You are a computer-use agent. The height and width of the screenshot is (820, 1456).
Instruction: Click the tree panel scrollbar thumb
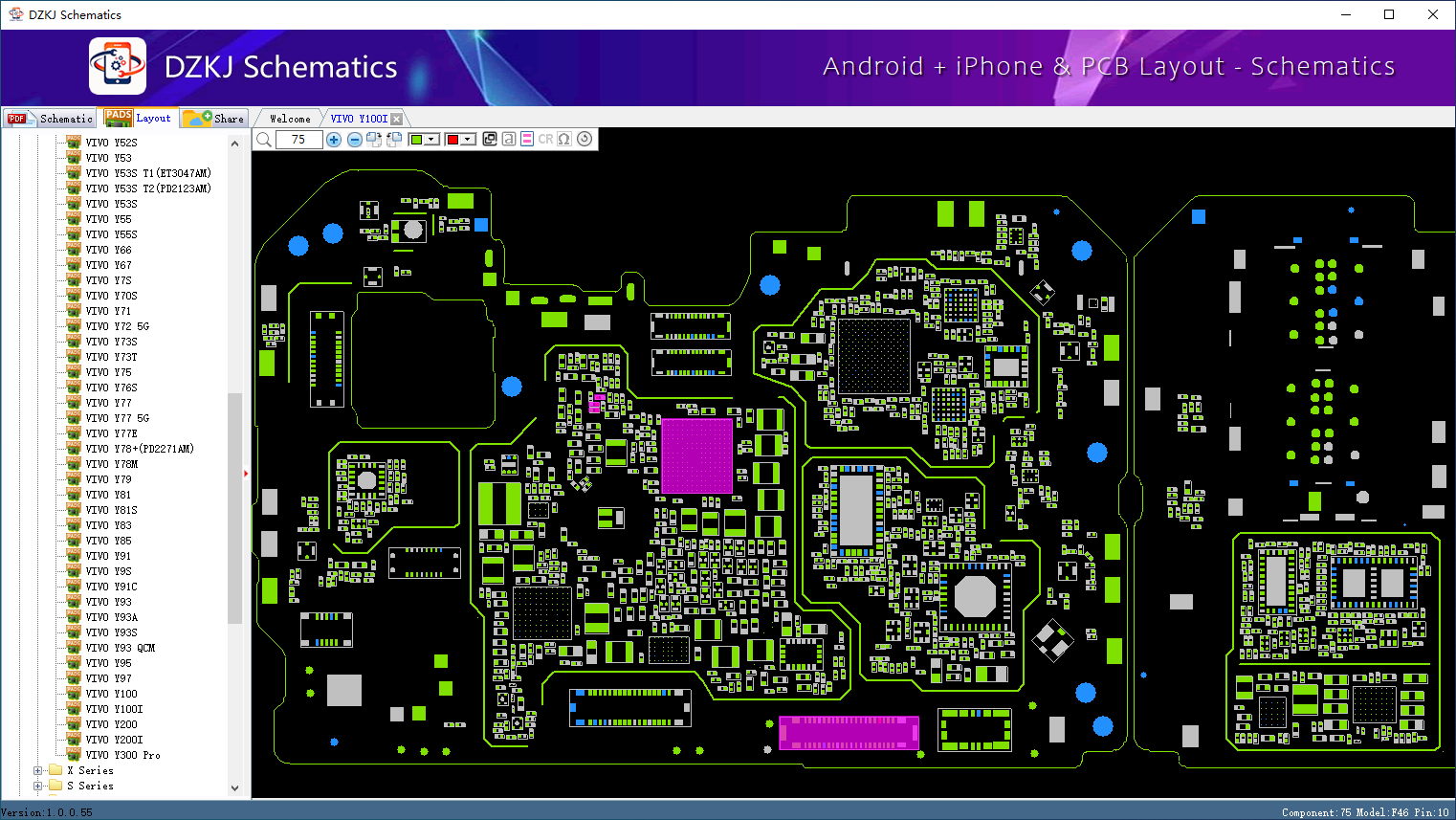click(235, 508)
